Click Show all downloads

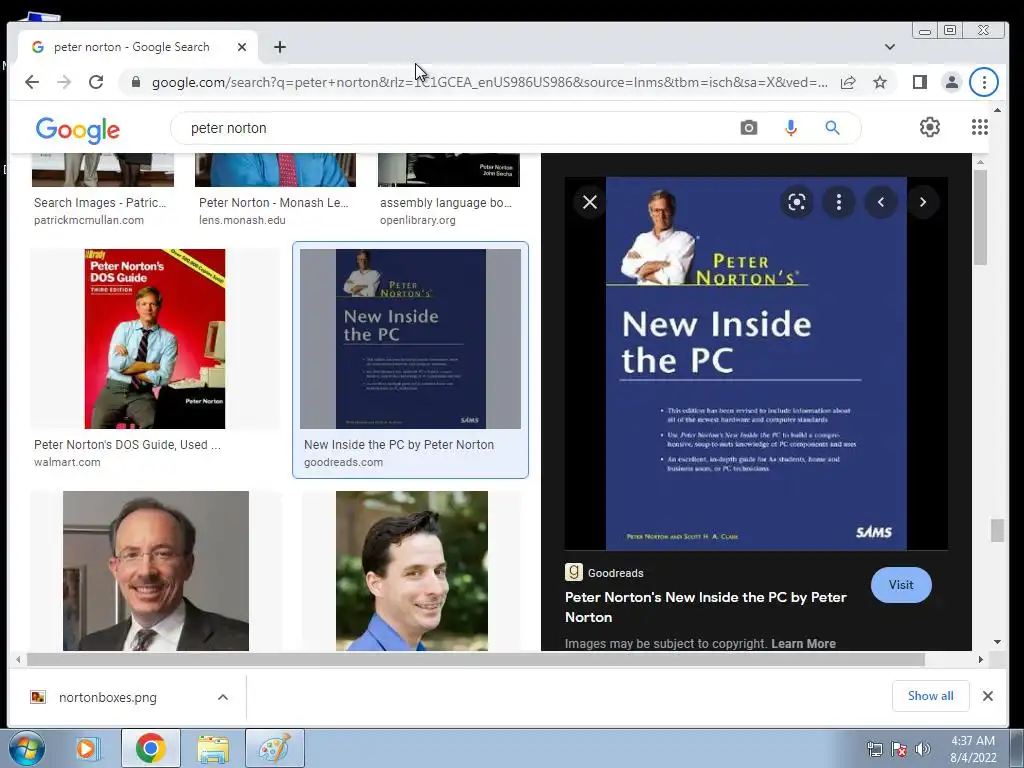[x=931, y=696]
